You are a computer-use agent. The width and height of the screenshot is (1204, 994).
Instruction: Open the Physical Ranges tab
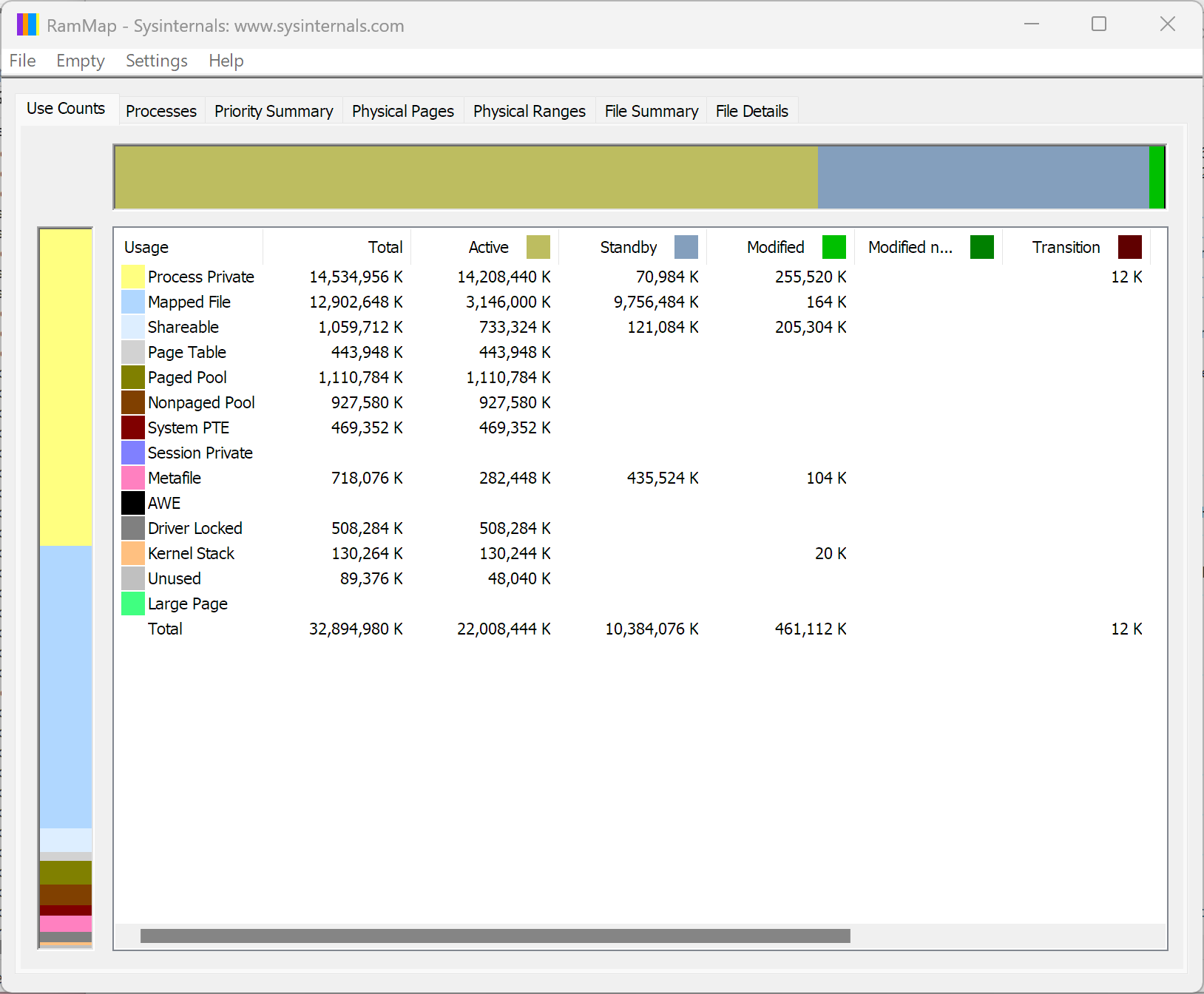click(530, 111)
